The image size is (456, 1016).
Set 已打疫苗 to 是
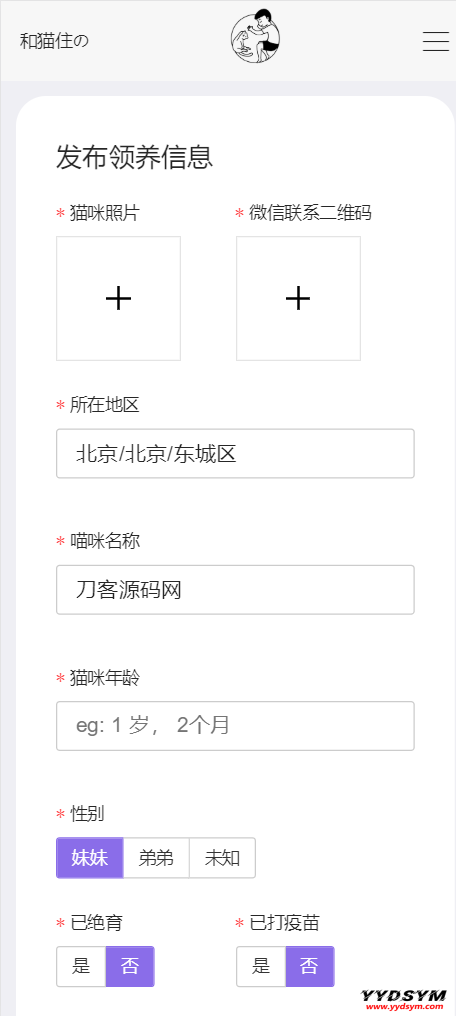coord(261,966)
